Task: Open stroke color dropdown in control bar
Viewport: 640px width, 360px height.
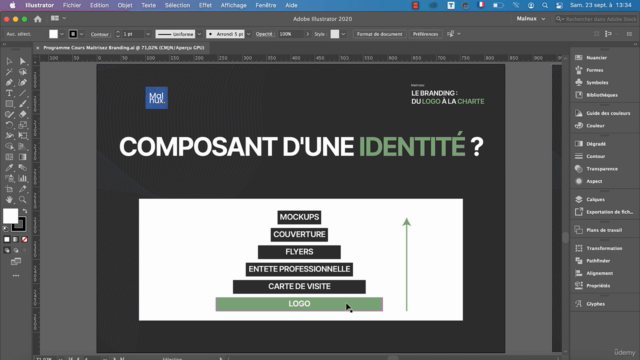Action: pos(82,34)
